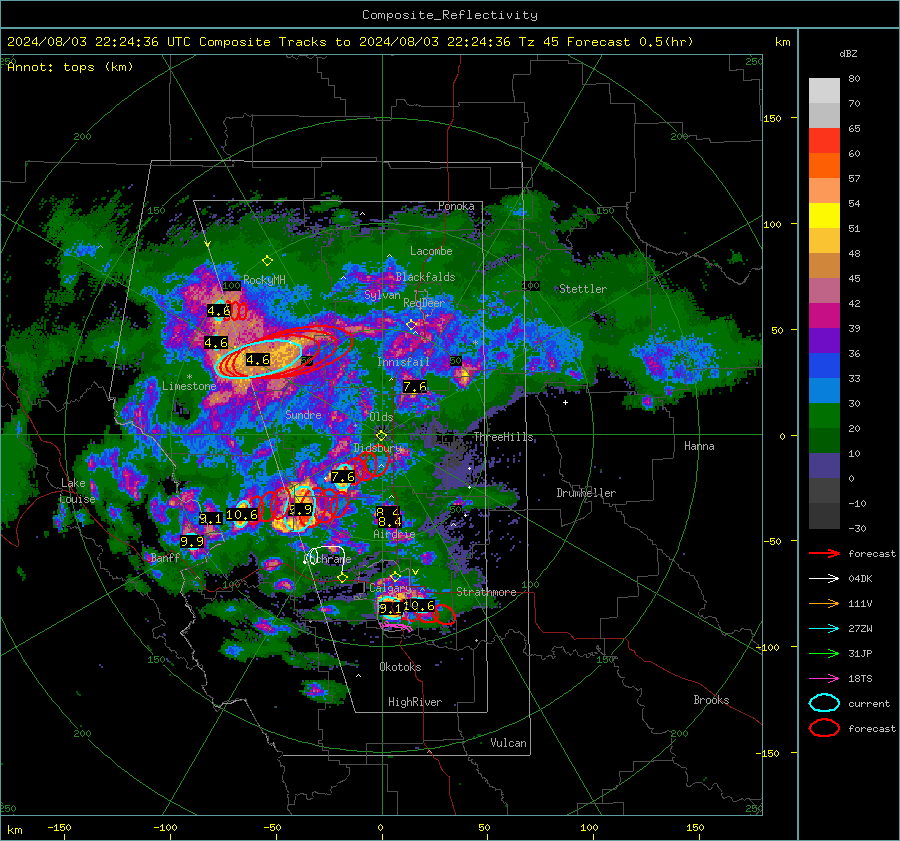Click the 30 dBZ green swatch

(x=824, y=415)
